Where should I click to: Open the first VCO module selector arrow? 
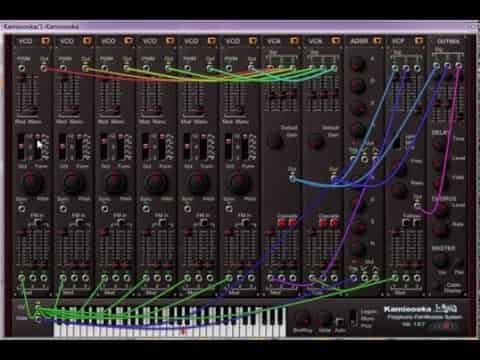(x=45, y=41)
